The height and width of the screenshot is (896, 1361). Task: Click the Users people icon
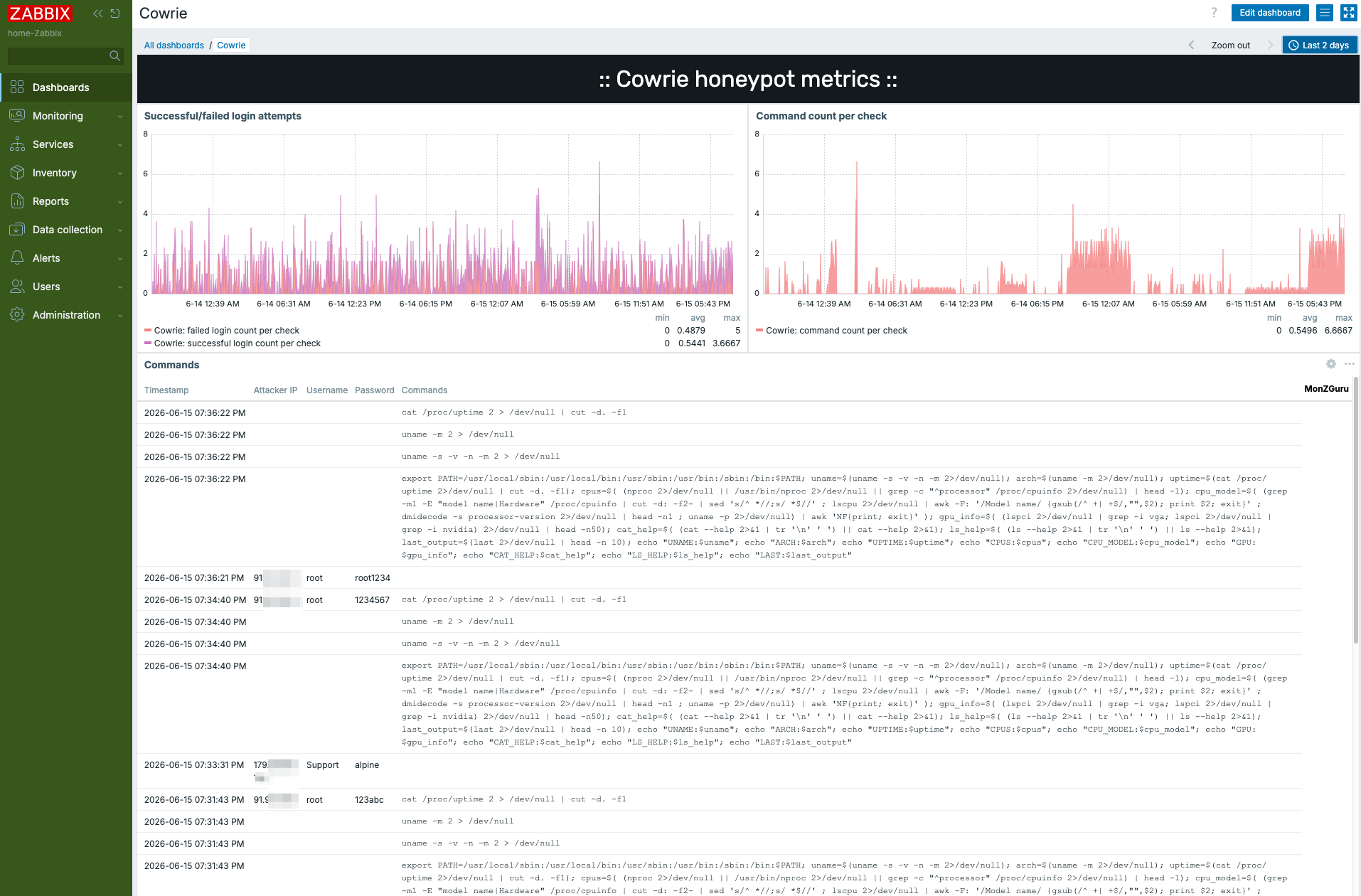click(17, 286)
